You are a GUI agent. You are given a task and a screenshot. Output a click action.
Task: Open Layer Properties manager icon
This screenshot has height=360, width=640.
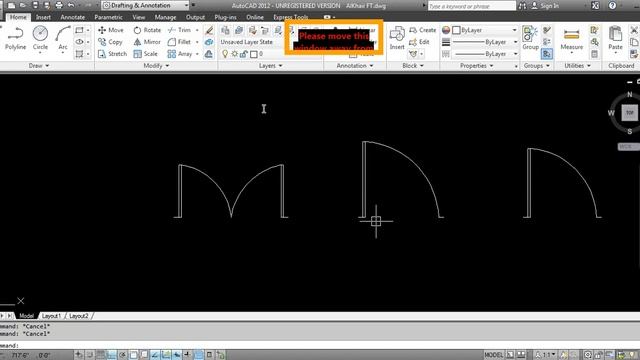click(225, 30)
